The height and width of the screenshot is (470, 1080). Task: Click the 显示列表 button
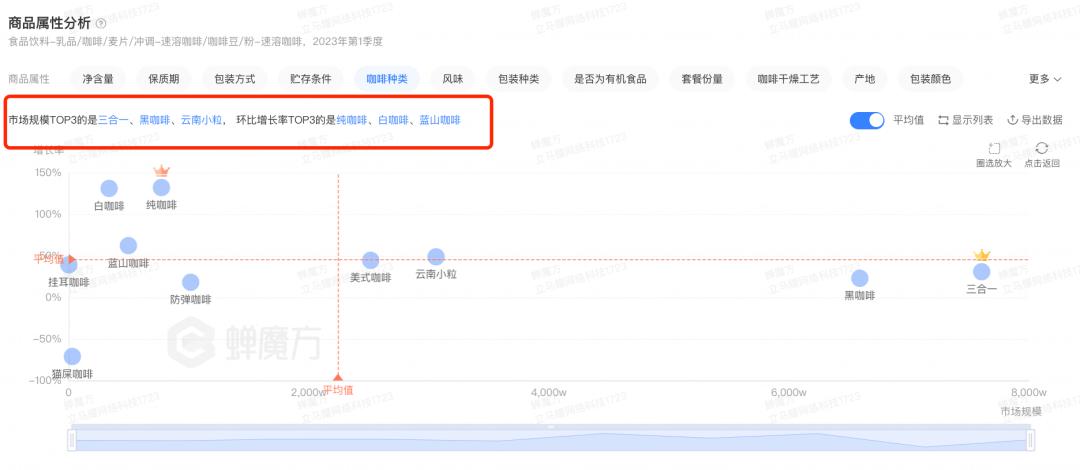point(966,120)
